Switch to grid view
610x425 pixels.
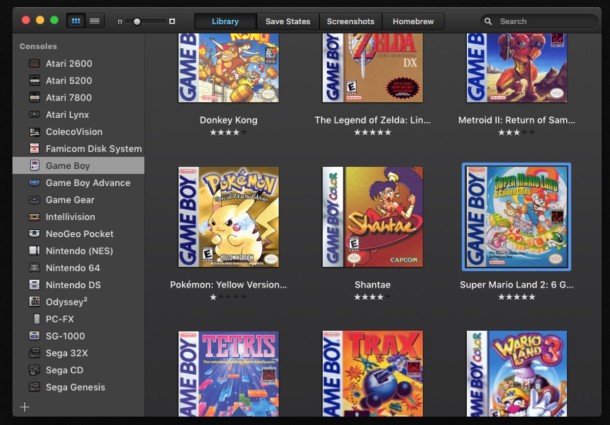(x=76, y=21)
